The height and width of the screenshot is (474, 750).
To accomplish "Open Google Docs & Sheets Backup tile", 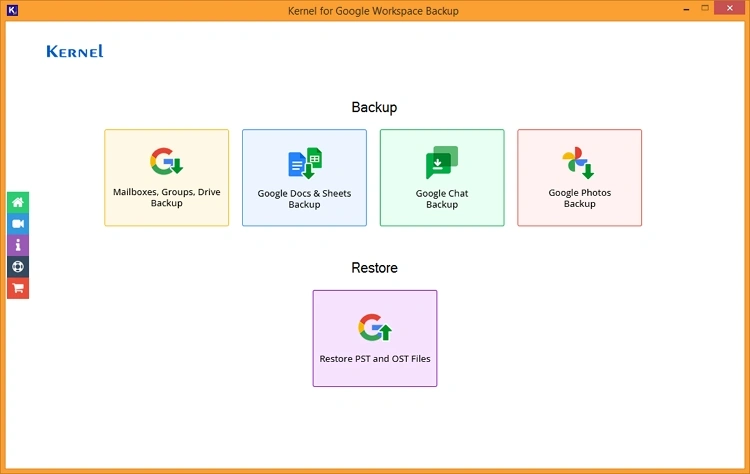I will point(304,177).
